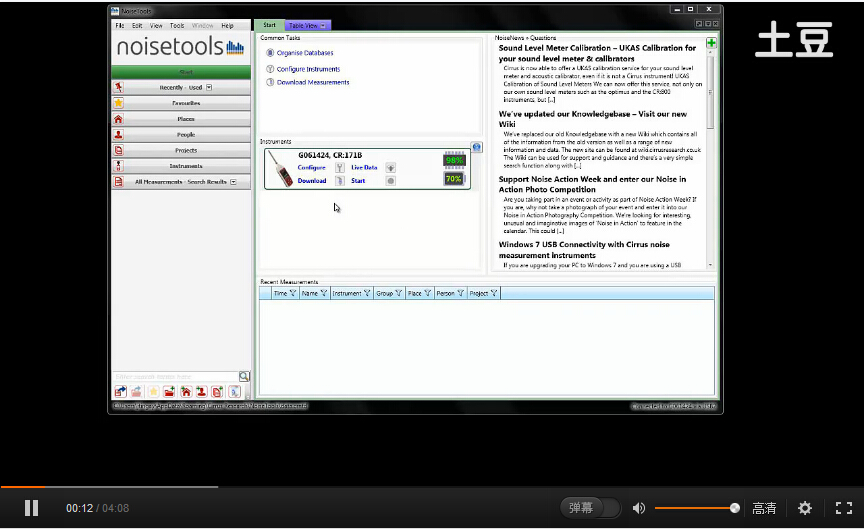The width and height of the screenshot is (864, 529).
Task: Open the File menu
Action: [x=120, y=25]
